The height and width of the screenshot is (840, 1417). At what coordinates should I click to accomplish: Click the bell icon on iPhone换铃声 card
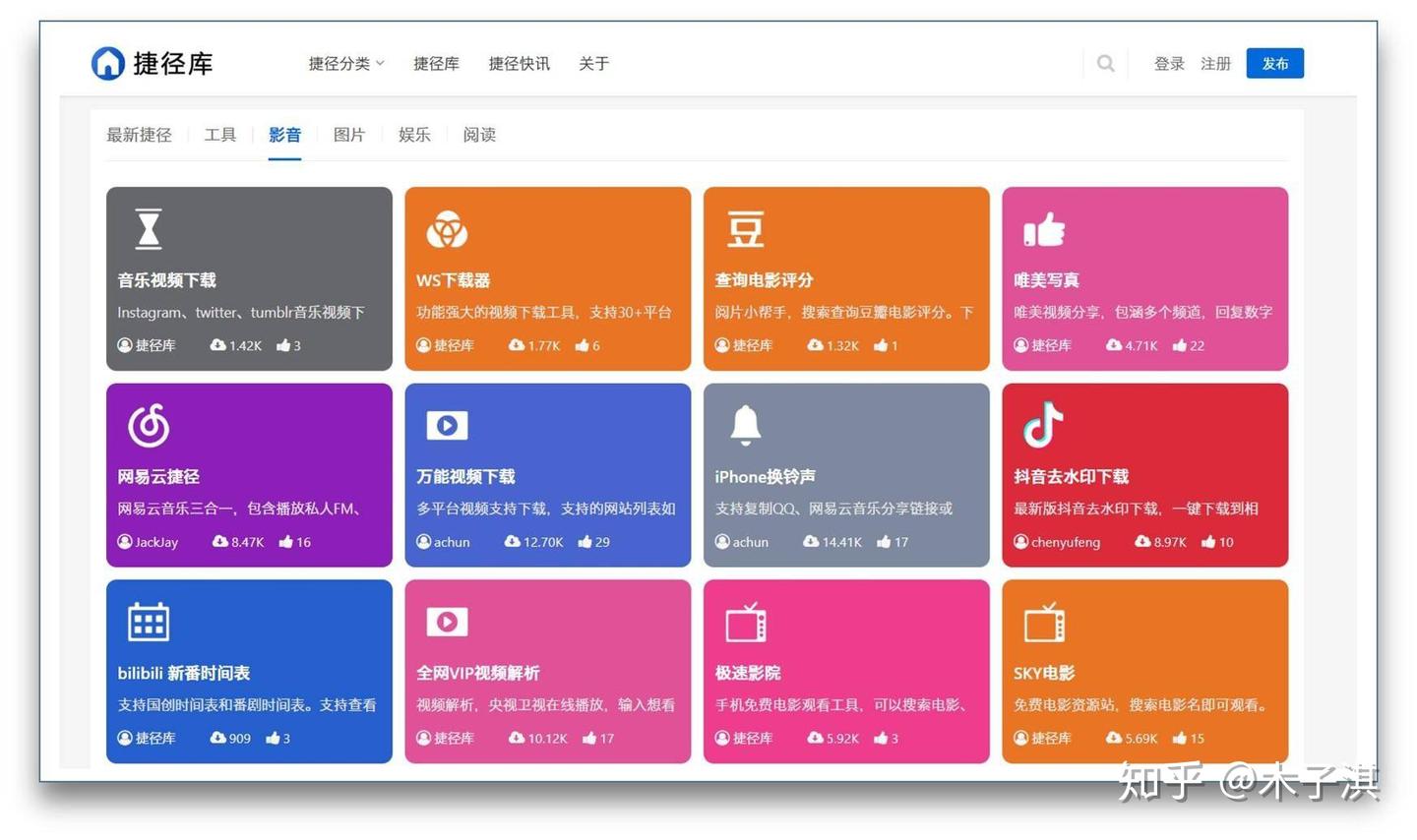pyautogui.click(x=745, y=425)
